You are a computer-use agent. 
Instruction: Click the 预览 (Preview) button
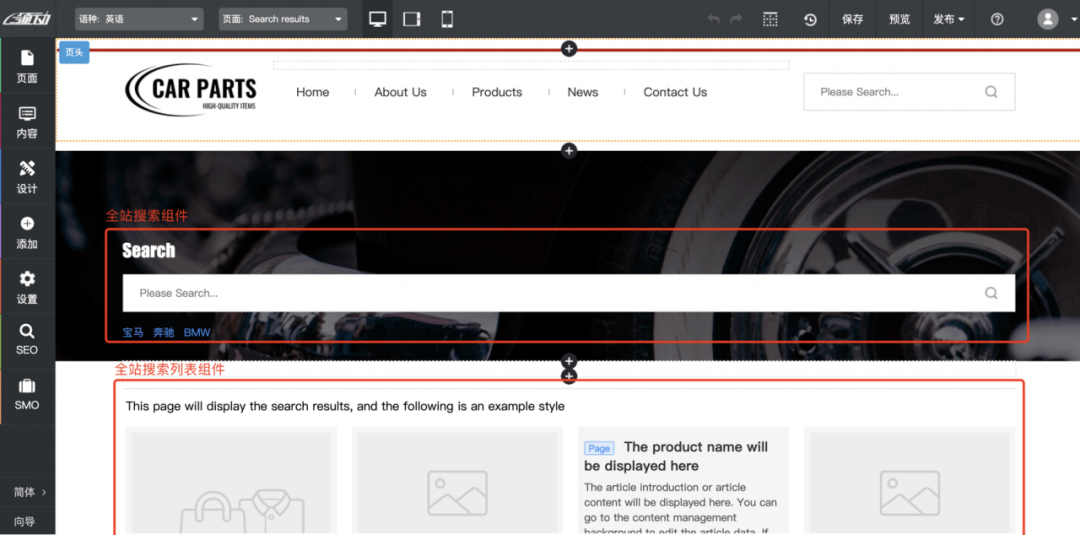pyautogui.click(x=899, y=19)
